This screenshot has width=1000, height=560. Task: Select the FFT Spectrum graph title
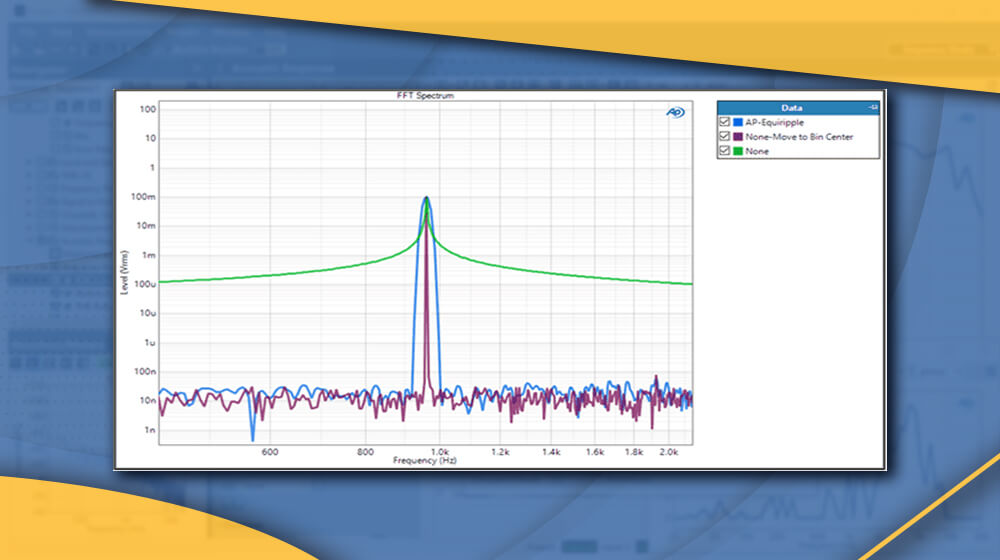[425, 96]
